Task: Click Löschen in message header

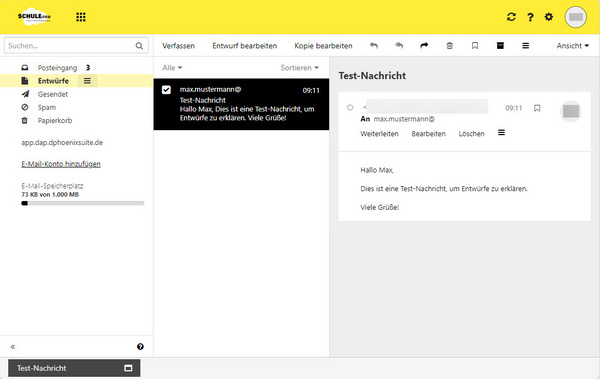Action: [x=471, y=134]
